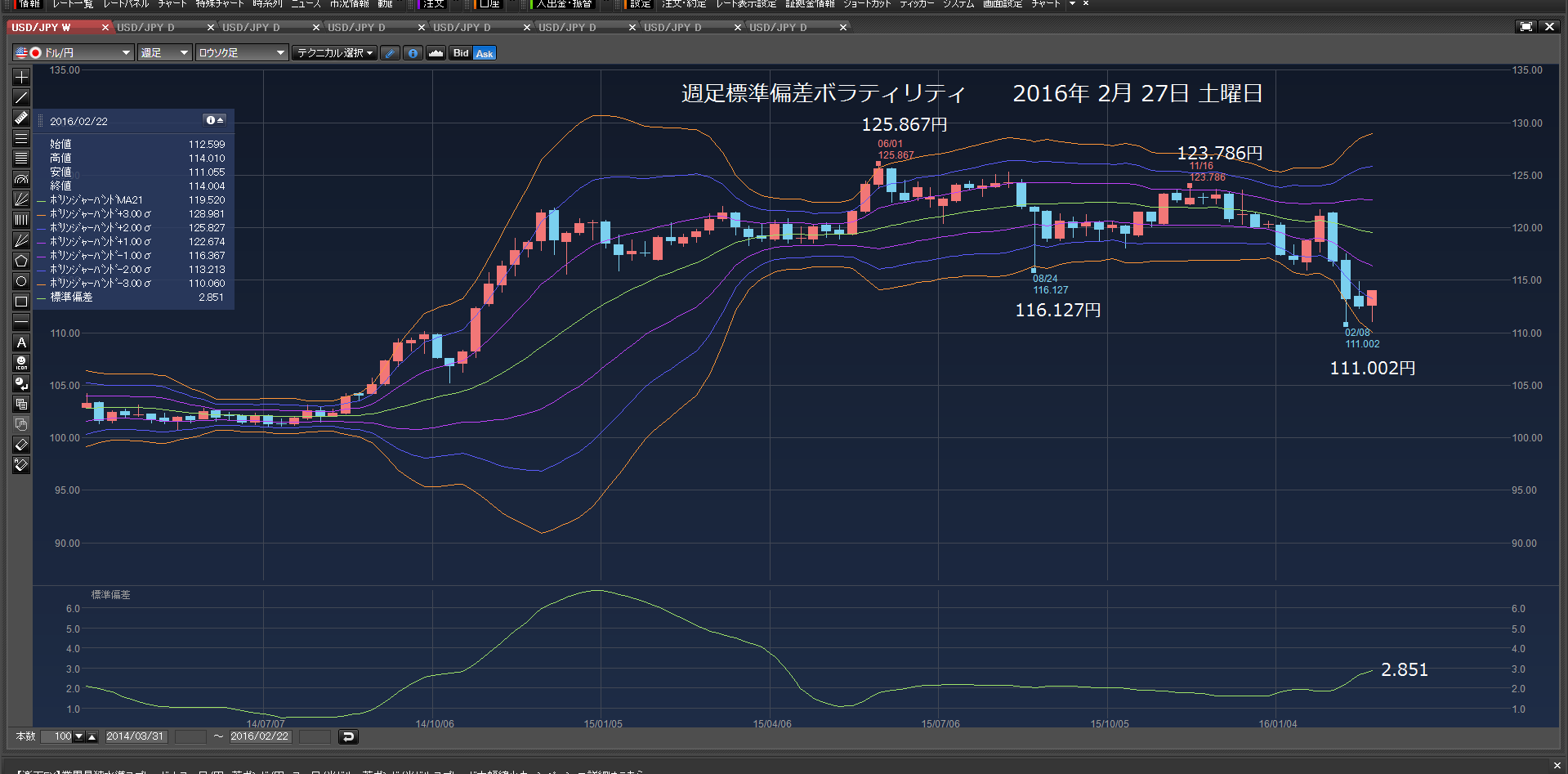This screenshot has height=774, width=1568.
Task: Close the USD/JPY W tab
Action: pyautogui.click(x=105, y=28)
